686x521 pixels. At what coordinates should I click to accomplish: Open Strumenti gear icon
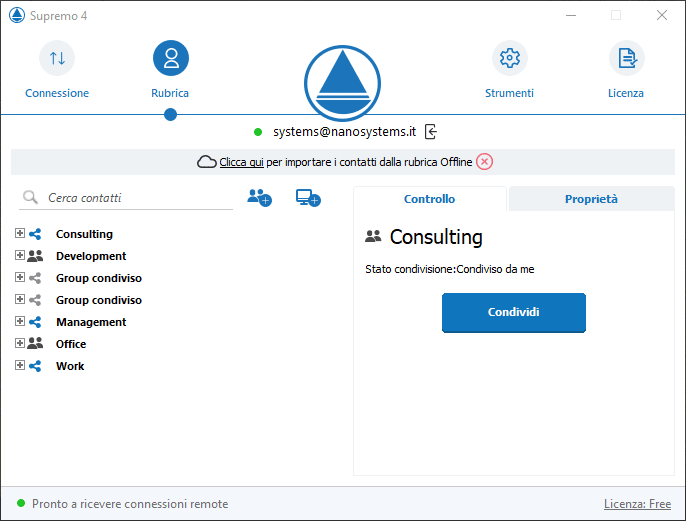point(510,58)
